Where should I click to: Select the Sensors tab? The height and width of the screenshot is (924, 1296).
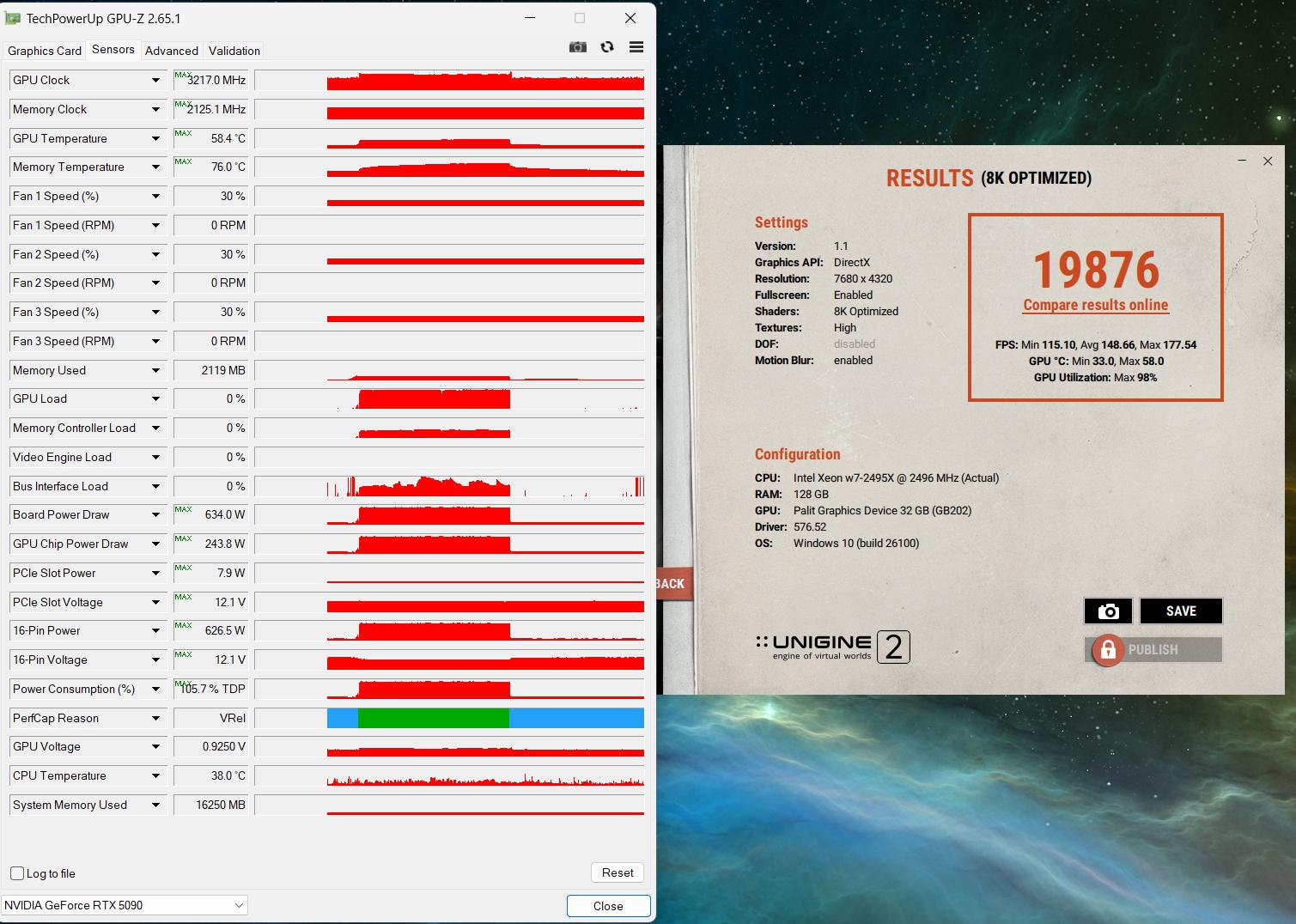pyautogui.click(x=113, y=50)
